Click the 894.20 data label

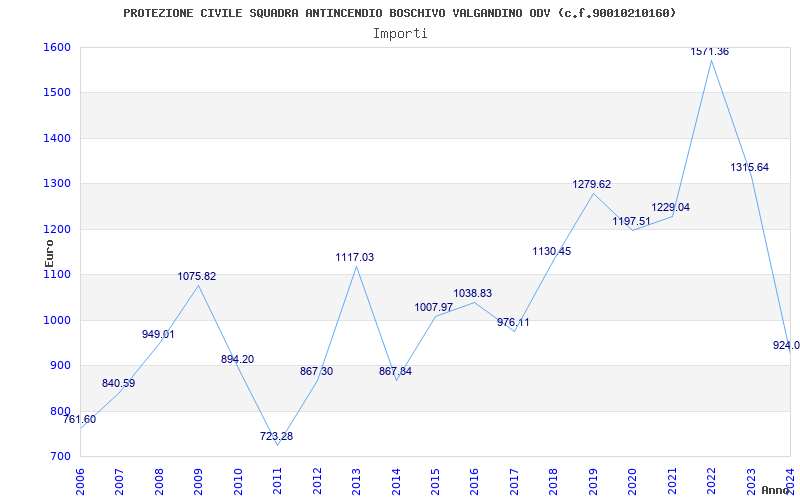pos(237,359)
